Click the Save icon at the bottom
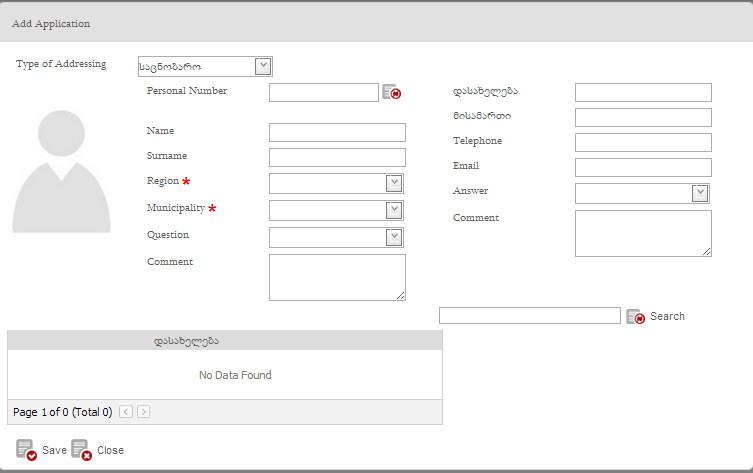The width and height of the screenshot is (753, 473). point(26,450)
